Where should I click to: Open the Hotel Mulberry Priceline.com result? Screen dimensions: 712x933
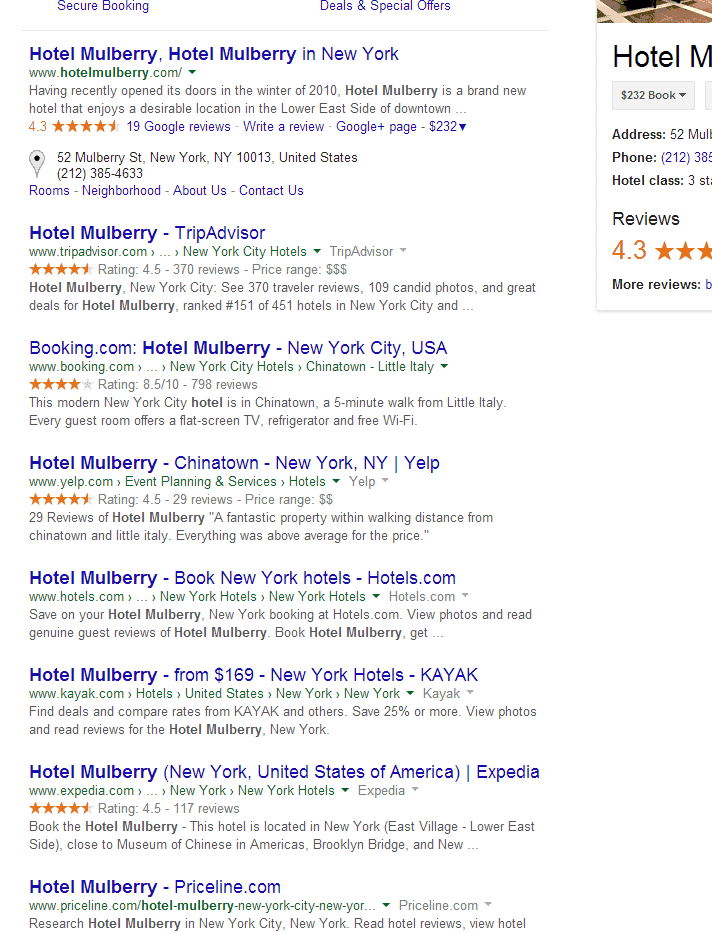155,887
